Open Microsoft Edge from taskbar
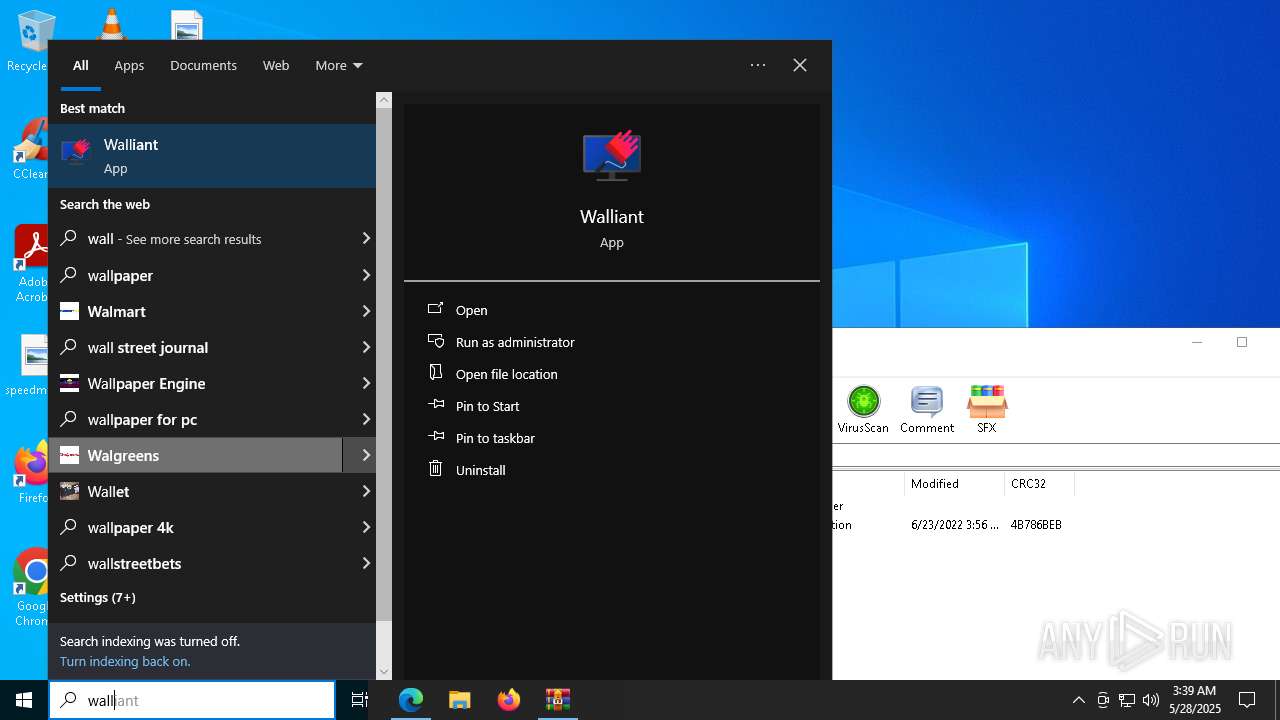The width and height of the screenshot is (1280, 720). tap(411, 700)
